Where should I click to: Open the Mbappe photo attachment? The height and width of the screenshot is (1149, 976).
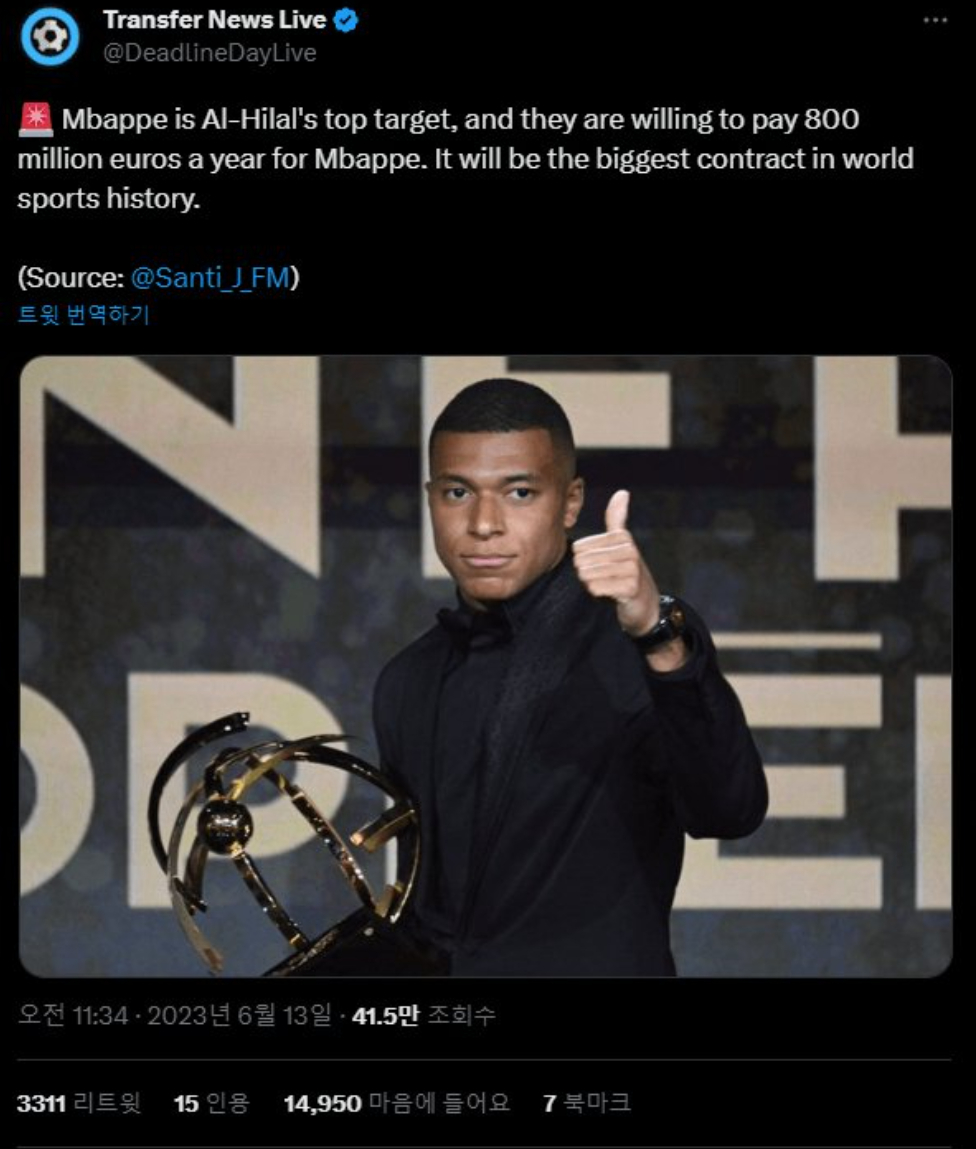pos(486,666)
